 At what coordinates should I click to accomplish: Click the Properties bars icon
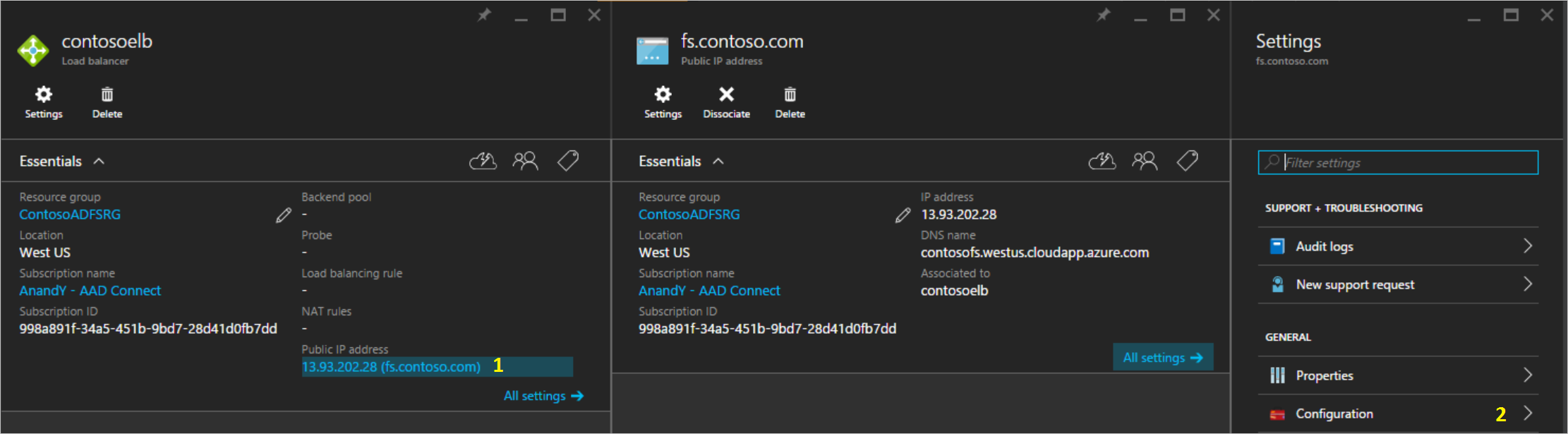[x=1277, y=375]
